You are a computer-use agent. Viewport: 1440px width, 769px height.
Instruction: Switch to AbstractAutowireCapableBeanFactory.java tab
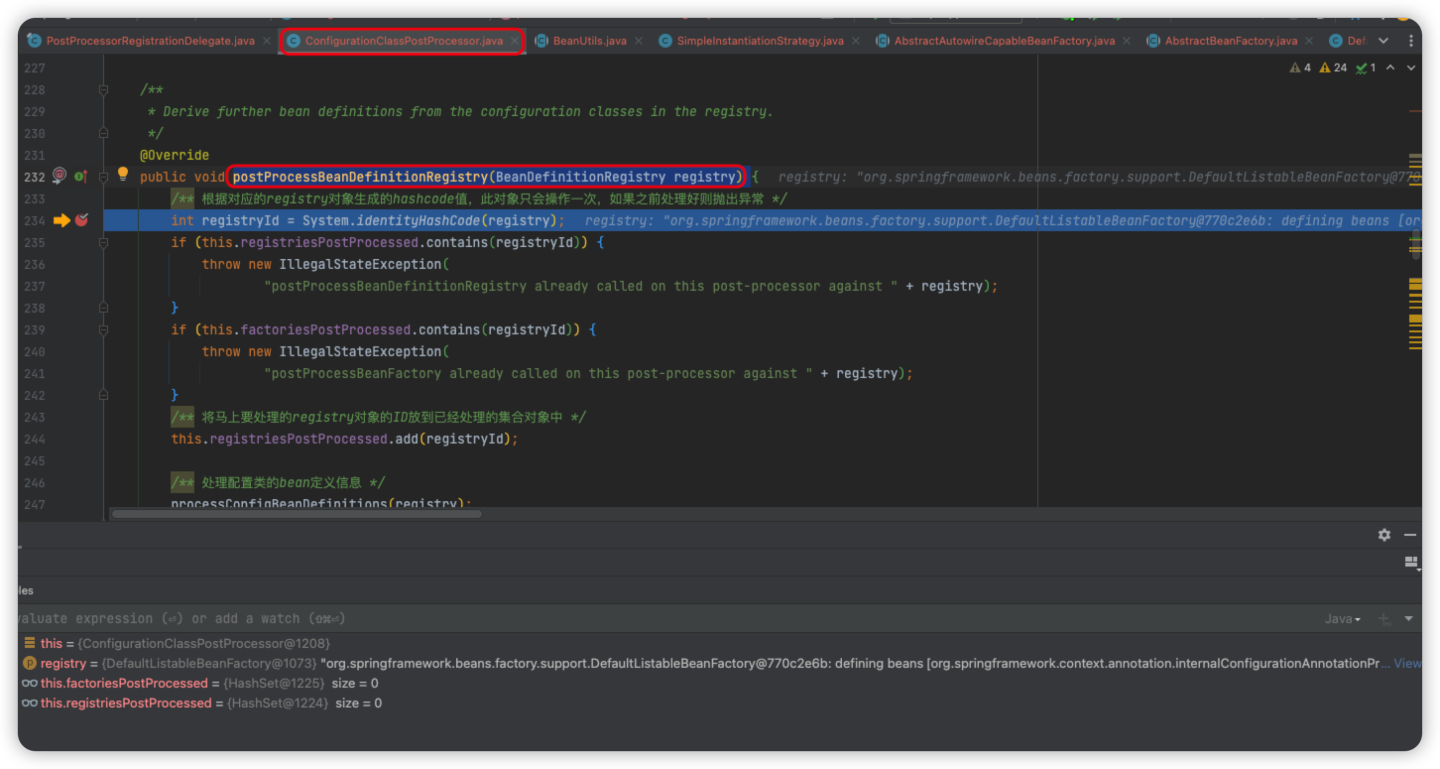point(1004,41)
